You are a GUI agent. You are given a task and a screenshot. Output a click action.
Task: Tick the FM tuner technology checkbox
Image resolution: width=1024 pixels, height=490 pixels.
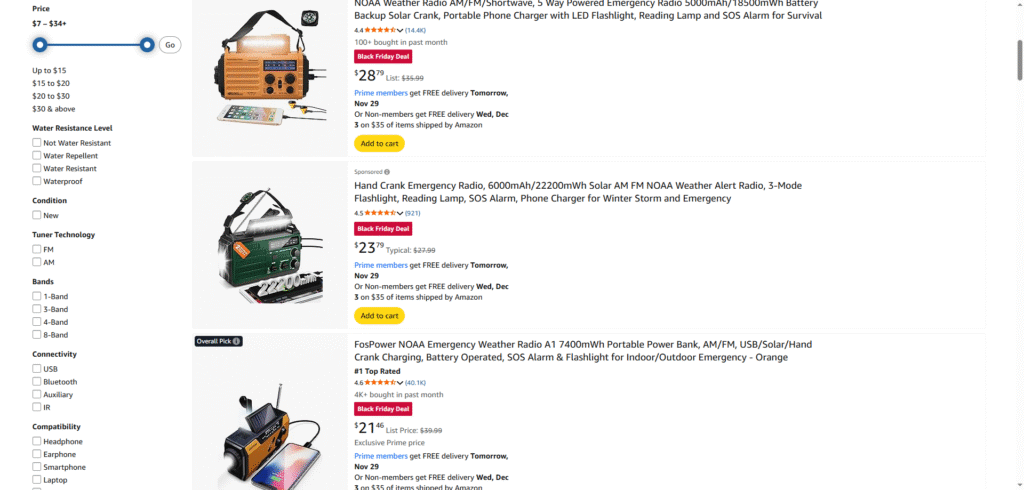(37, 249)
